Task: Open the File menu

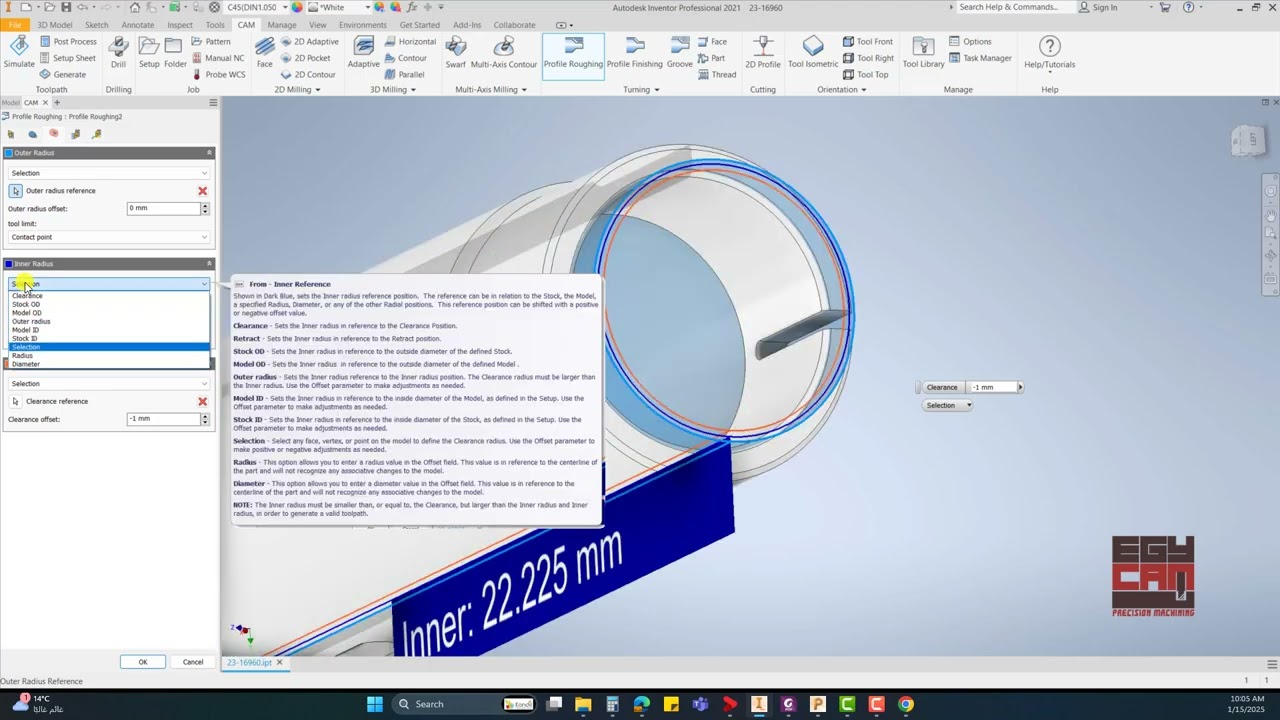Action: click(x=15, y=25)
